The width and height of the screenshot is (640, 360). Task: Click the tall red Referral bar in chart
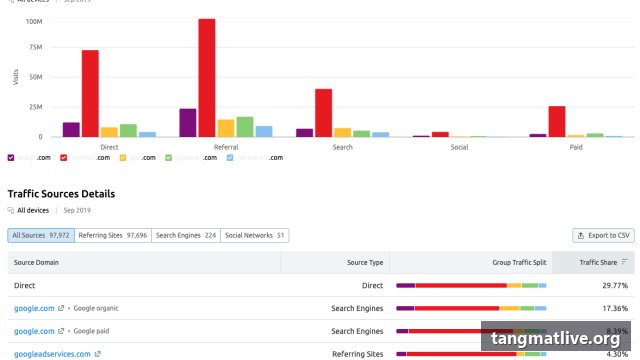click(x=207, y=78)
